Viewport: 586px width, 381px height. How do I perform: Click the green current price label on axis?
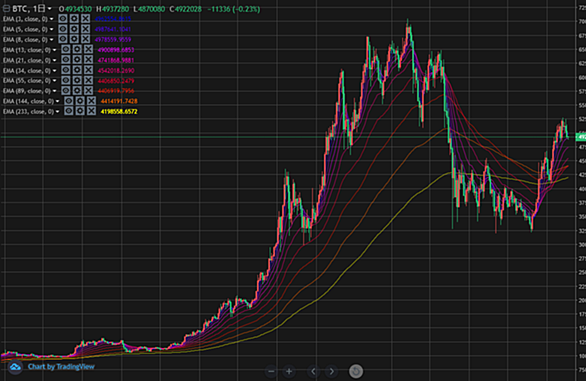581,137
